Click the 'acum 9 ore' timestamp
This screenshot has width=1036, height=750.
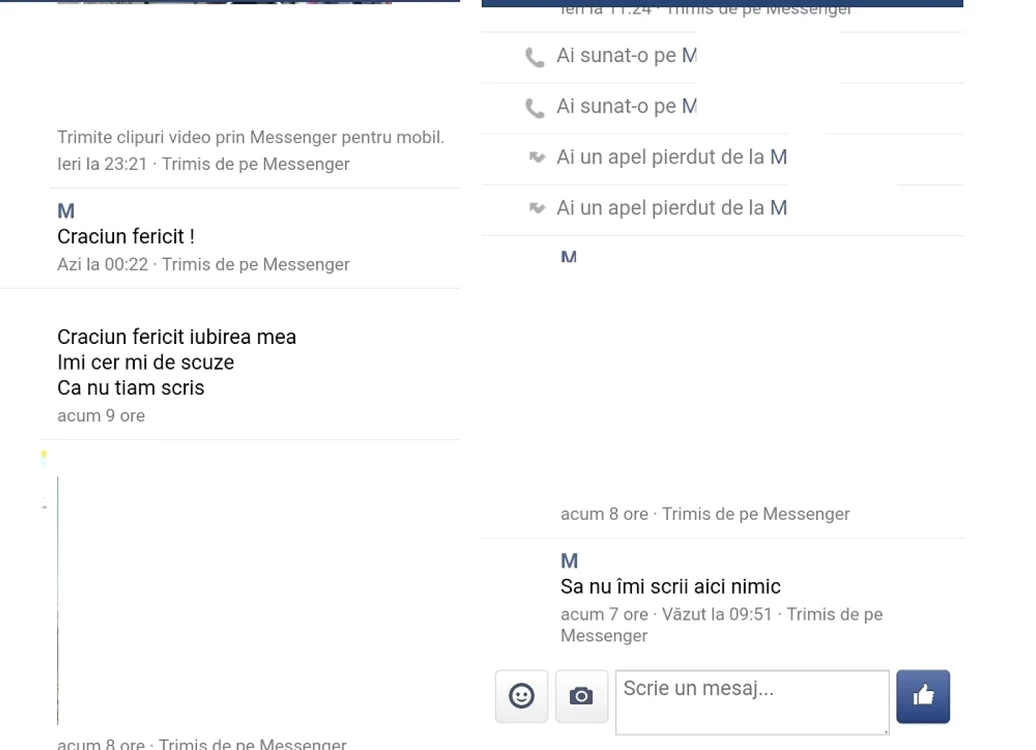click(x=100, y=416)
